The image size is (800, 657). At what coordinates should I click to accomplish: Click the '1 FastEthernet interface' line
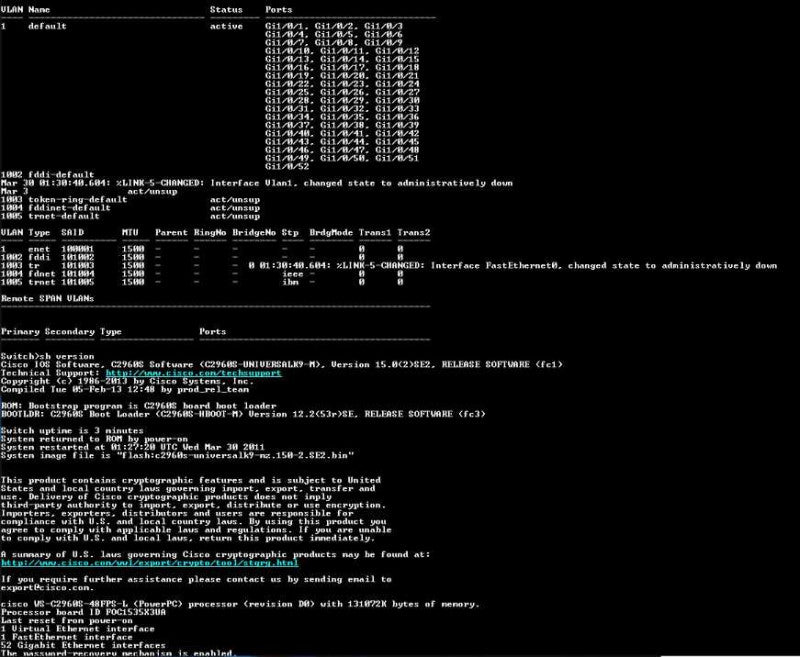click(67, 637)
